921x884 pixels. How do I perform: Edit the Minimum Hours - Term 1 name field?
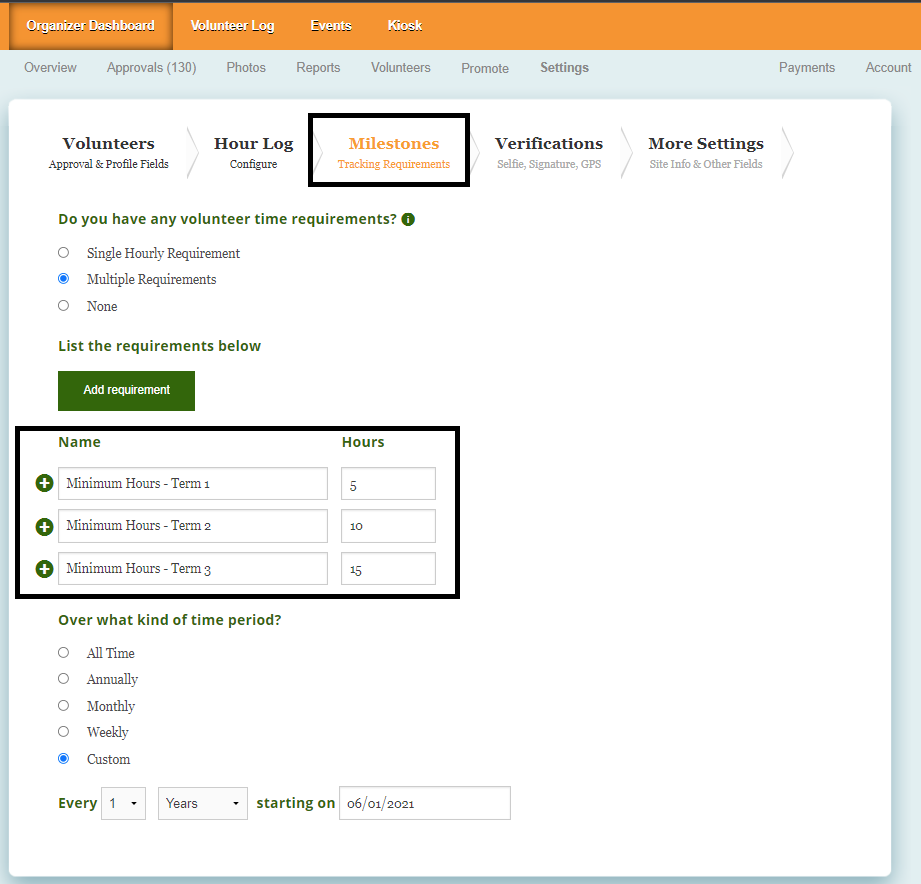click(193, 483)
